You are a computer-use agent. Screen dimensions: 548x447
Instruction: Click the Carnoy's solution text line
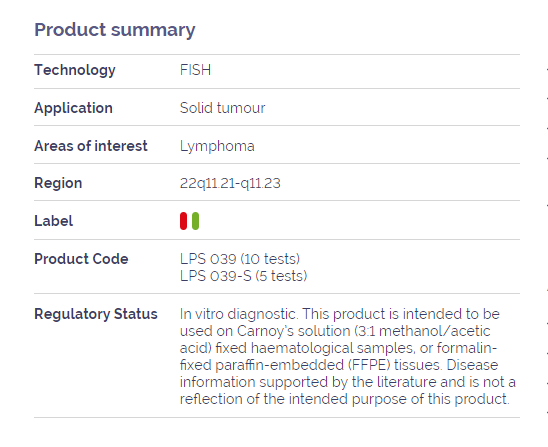pyautogui.click(x=335, y=331)
